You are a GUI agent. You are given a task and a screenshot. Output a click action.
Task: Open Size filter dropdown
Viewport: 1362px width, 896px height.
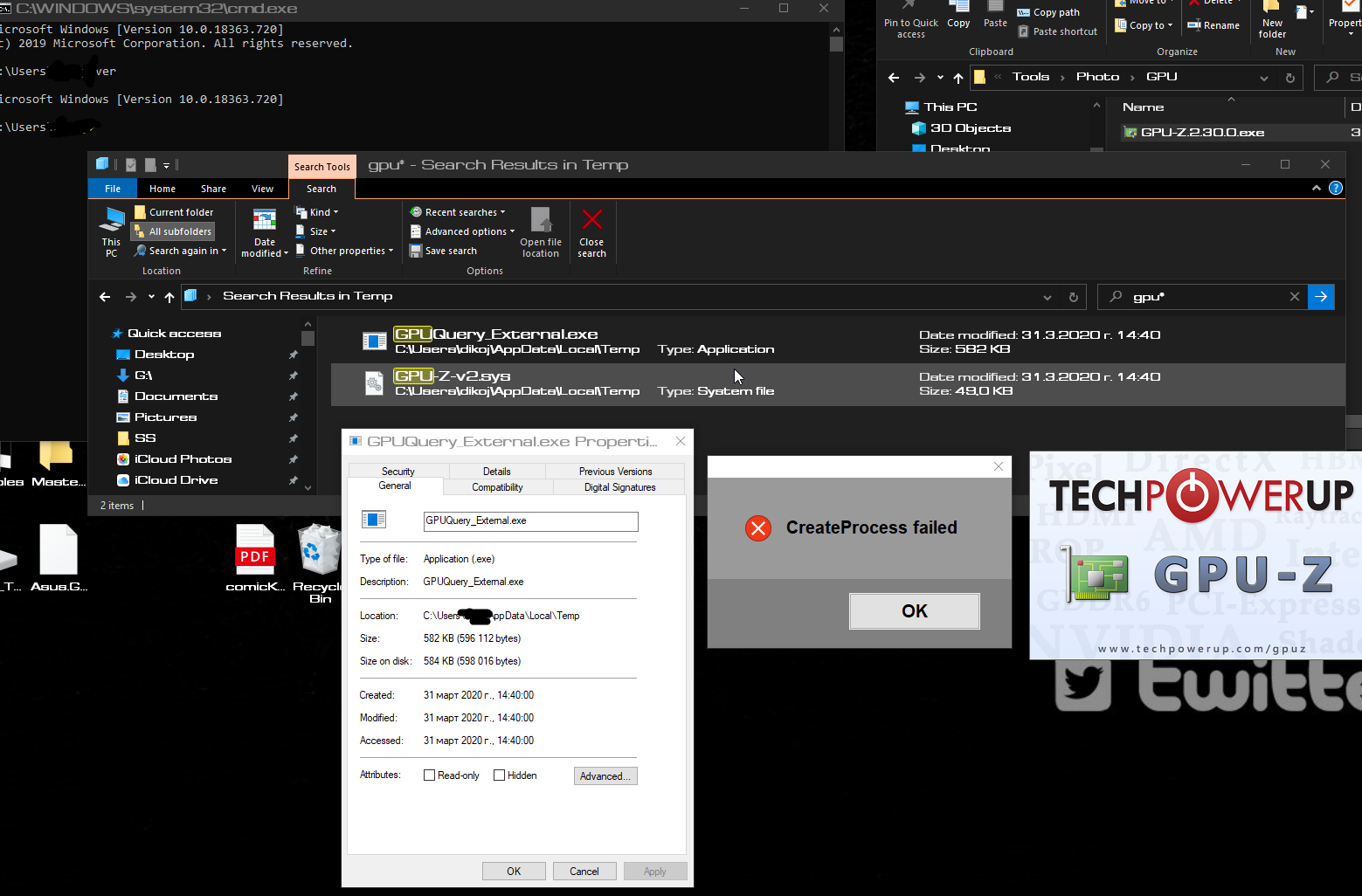315,231
